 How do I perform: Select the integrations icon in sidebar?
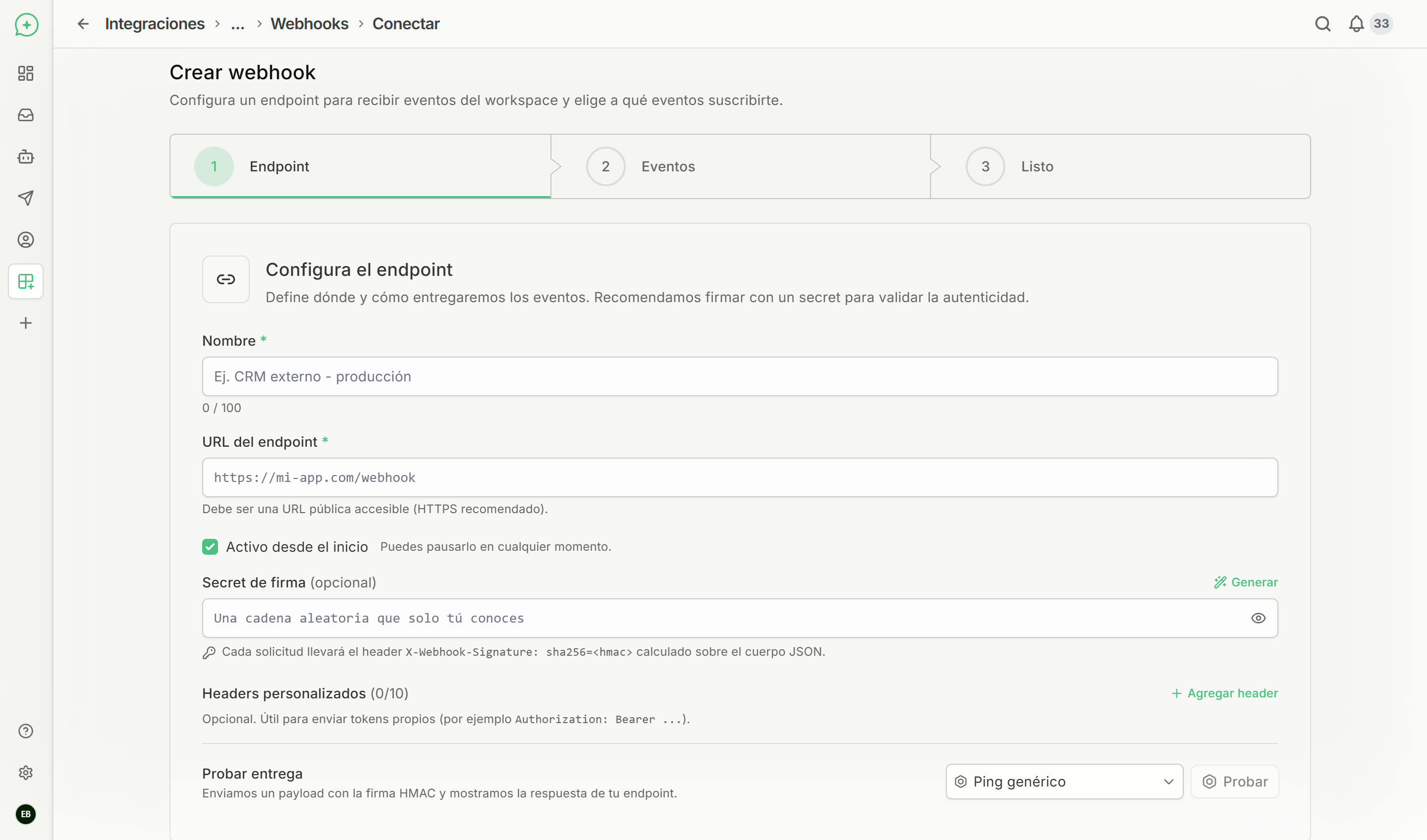coord(25,281)
